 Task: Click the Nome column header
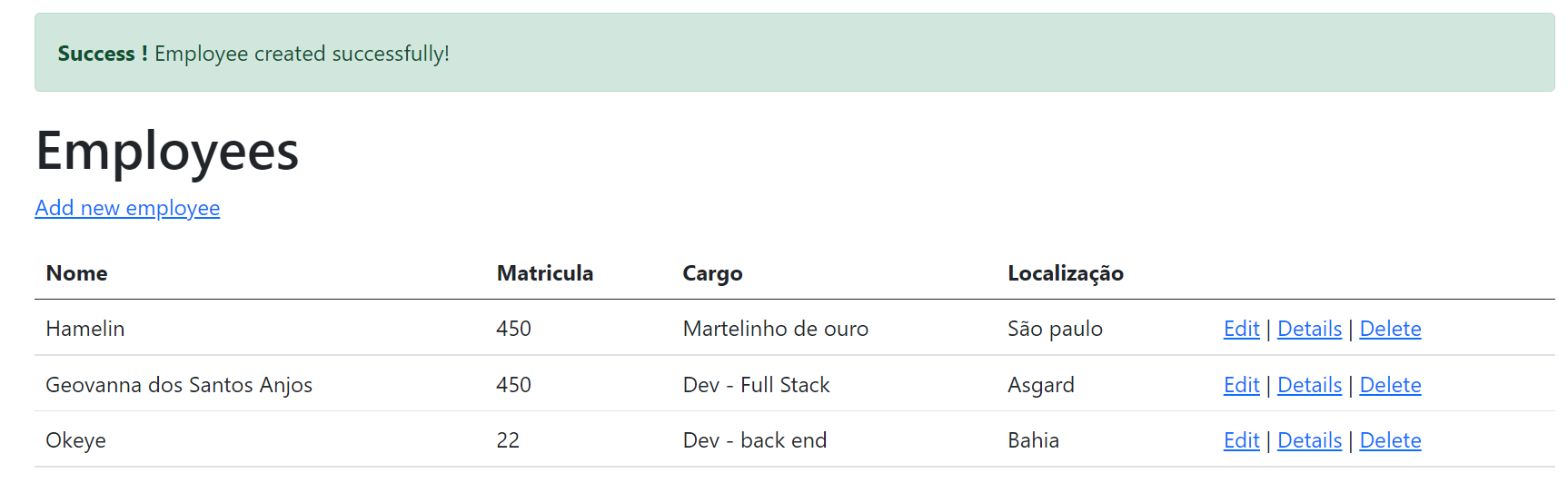[77, 273]
